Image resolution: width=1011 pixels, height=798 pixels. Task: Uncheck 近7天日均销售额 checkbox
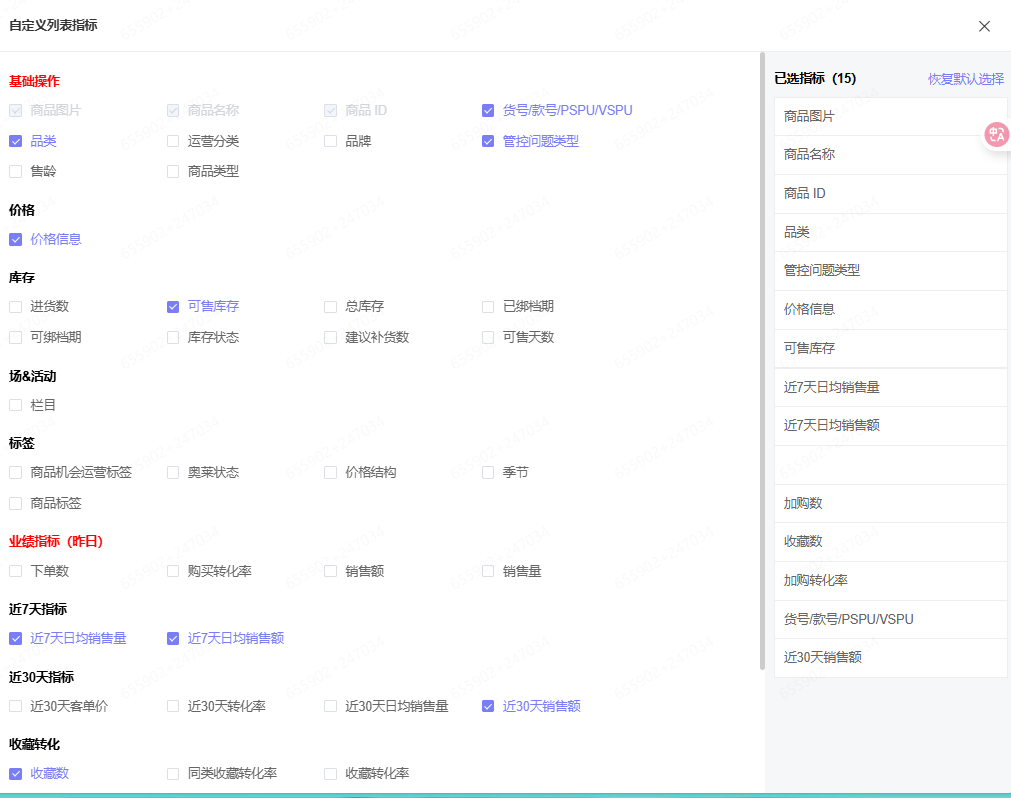pyautogui.click(x=173, y=638)
